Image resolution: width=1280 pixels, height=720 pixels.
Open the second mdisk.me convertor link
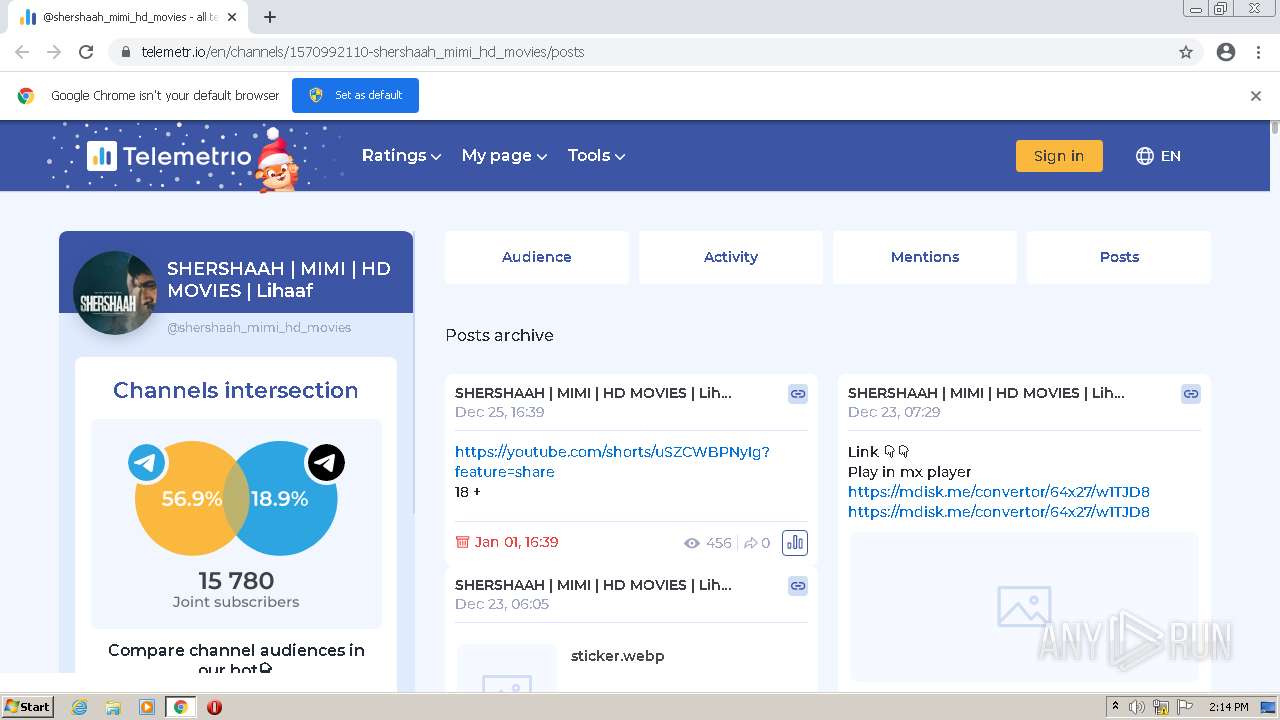999,512
